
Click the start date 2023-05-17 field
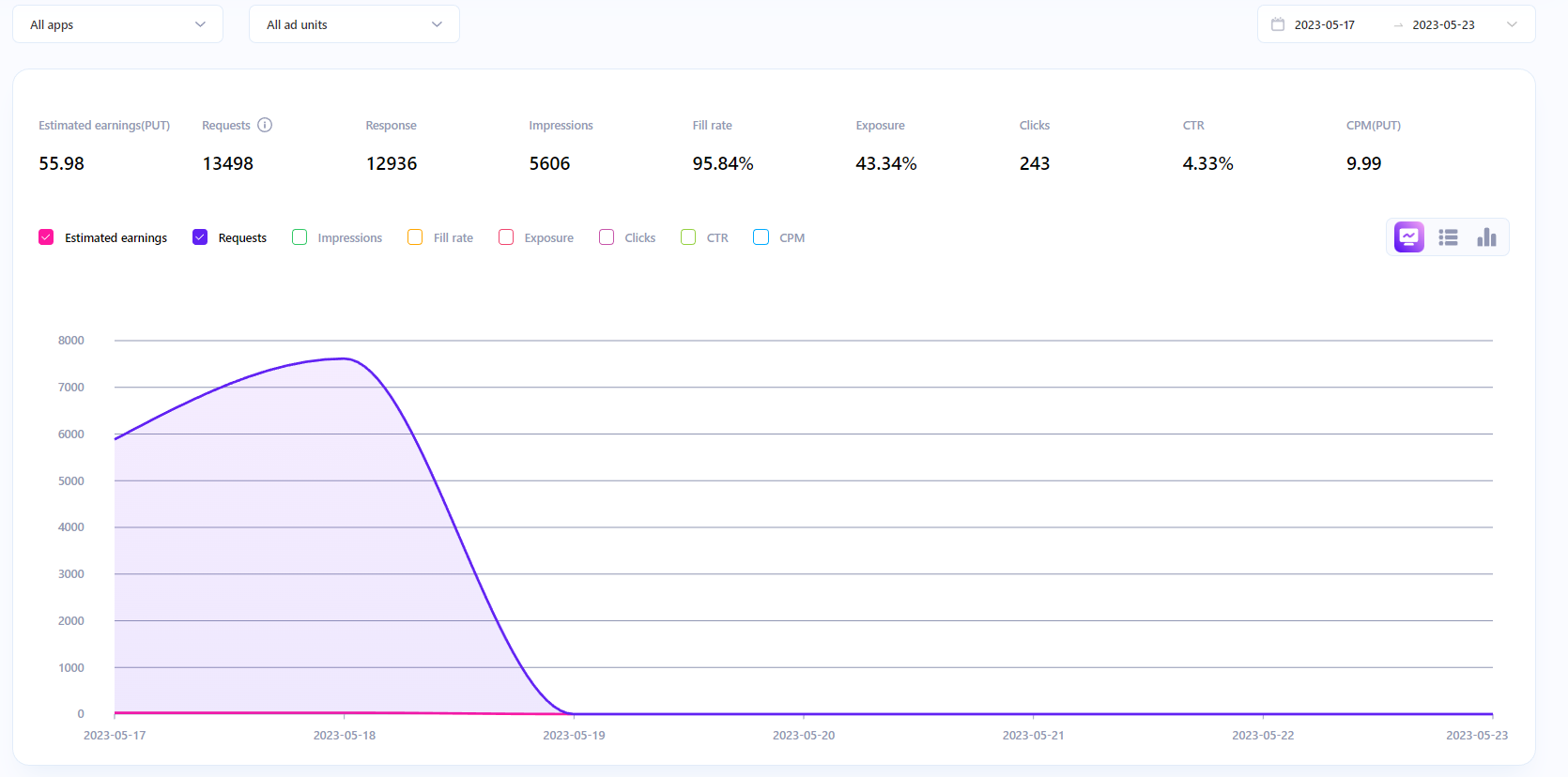tap(1324, 25)
